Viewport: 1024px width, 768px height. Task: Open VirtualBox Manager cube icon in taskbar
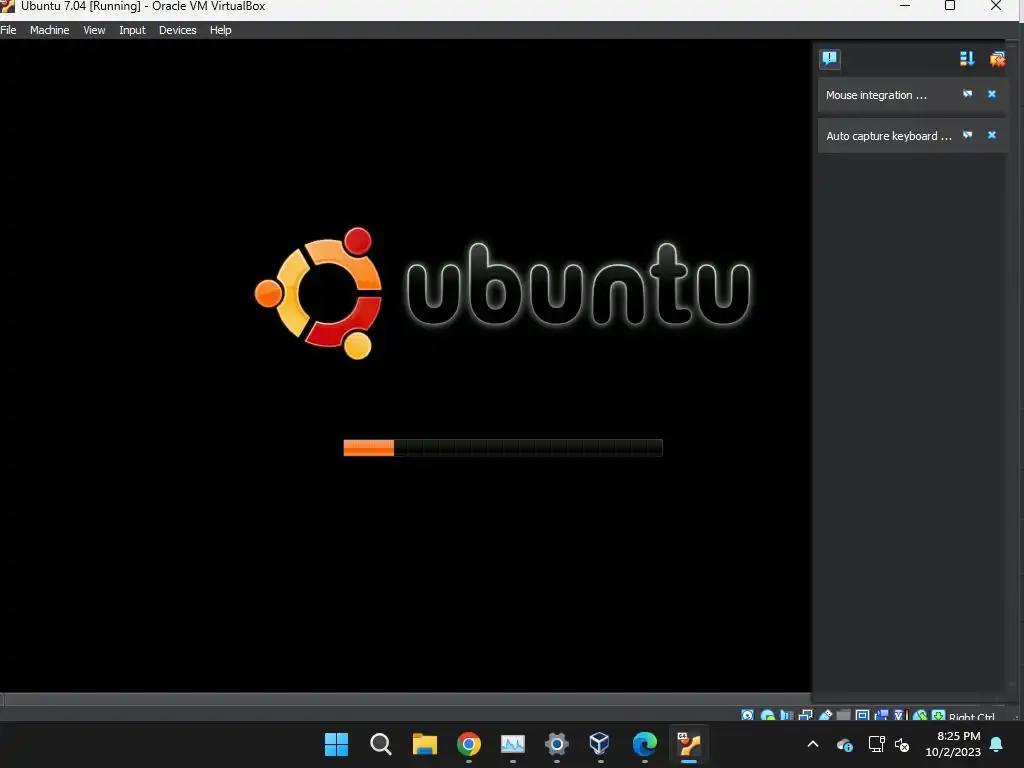(x=600, y=744)
